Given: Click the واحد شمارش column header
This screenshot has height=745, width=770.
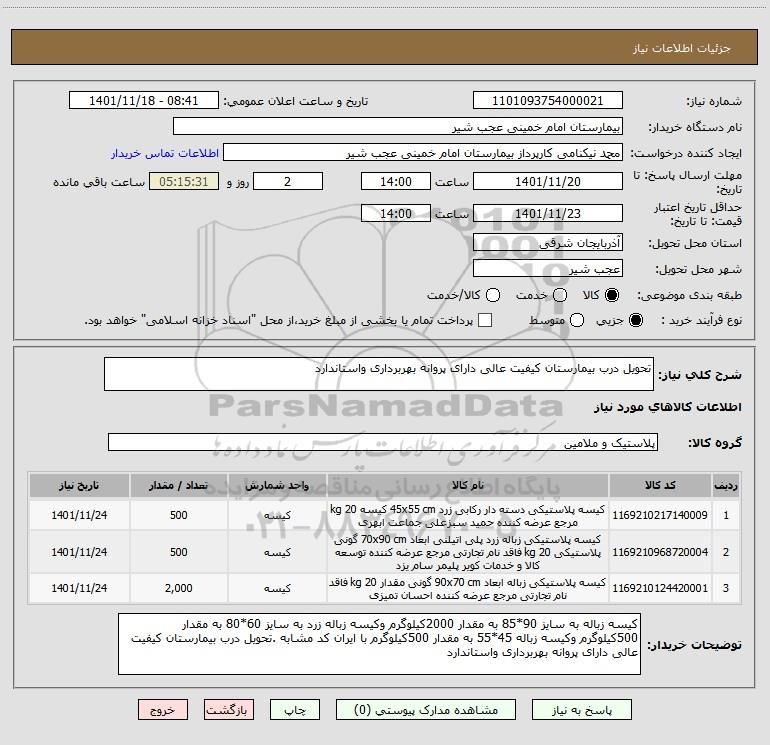Looking at the screenshot, I should coord(277,485).
